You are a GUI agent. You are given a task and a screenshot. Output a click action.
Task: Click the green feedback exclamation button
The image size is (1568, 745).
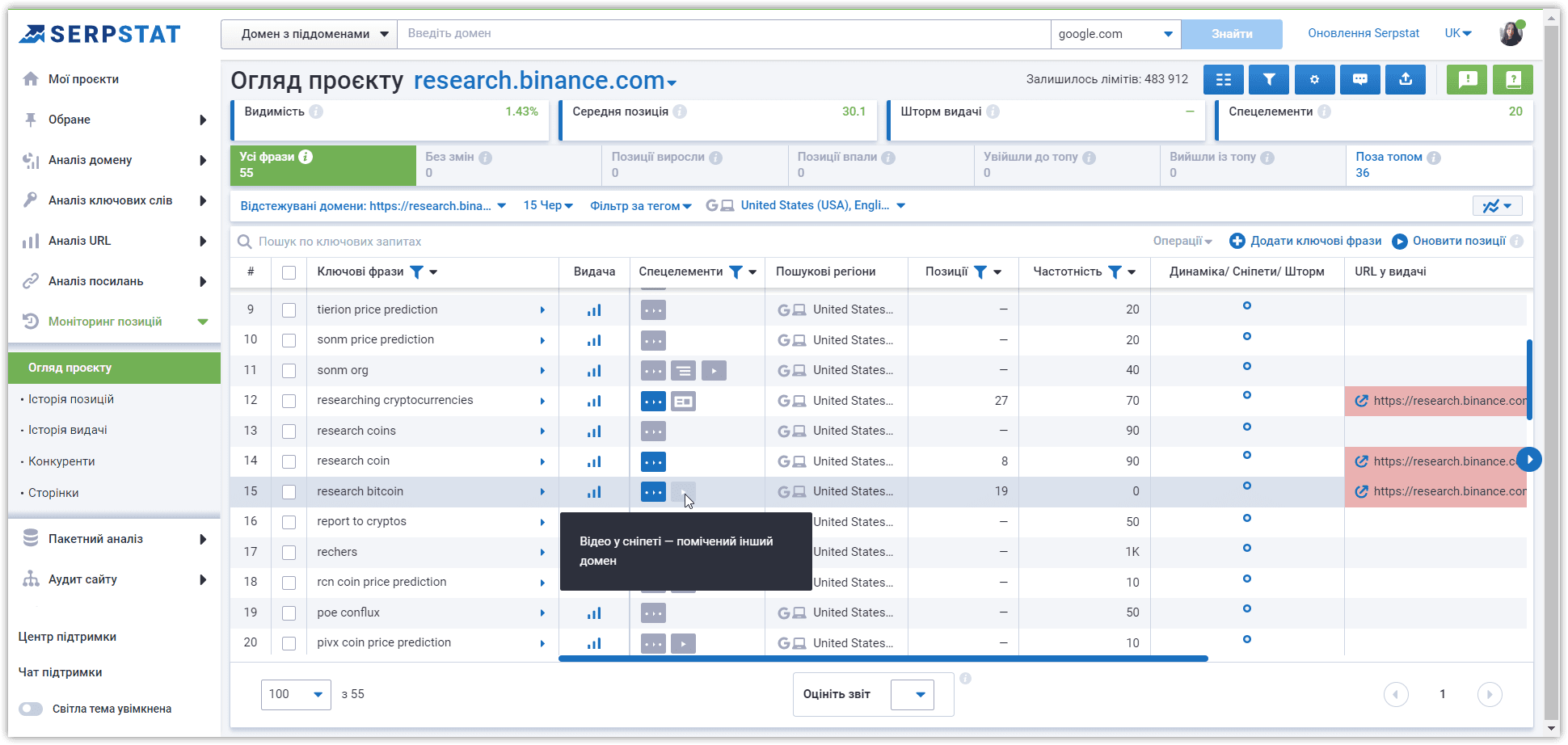click(1467, 79)
